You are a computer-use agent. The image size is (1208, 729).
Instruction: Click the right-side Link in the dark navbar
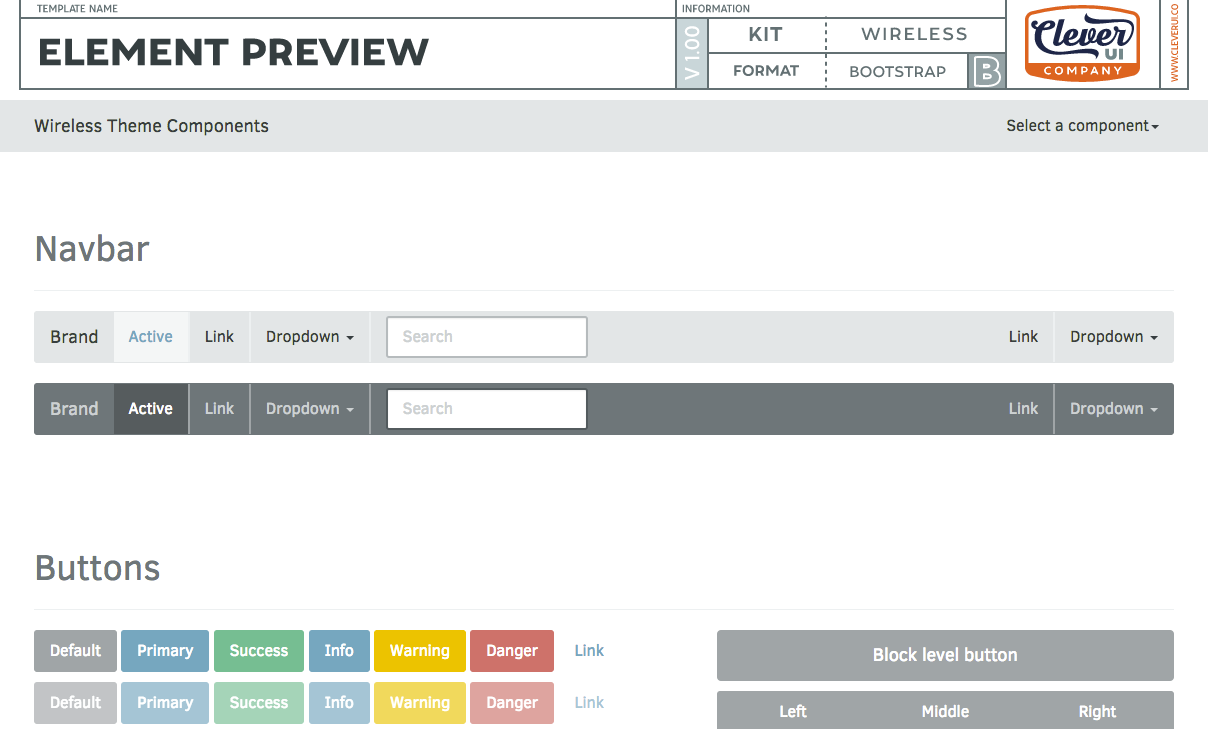click(x=1023, y=408)
